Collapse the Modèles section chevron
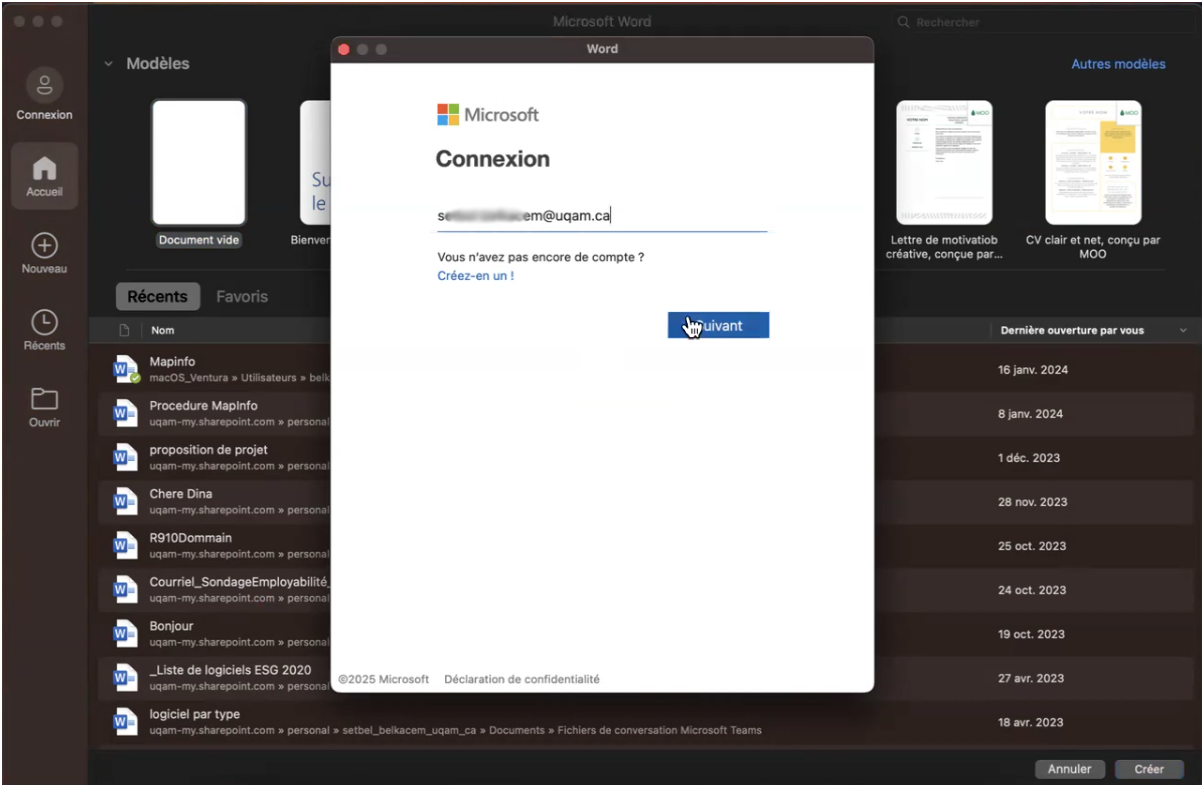1204x787 pixels. [x=108, y=64]
